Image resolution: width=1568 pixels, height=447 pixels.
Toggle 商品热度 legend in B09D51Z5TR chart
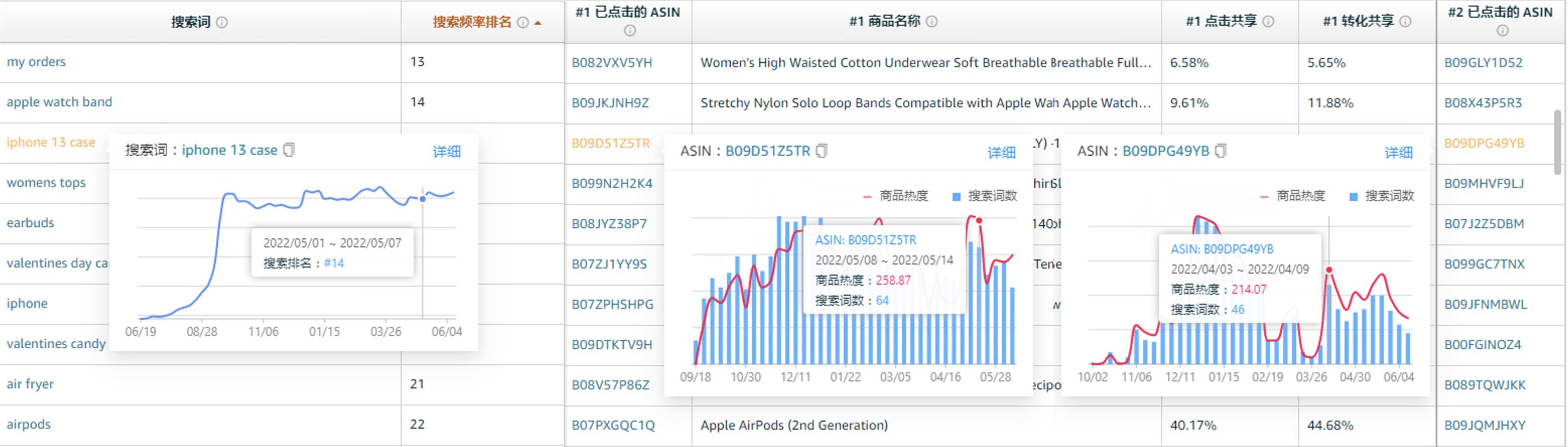pyautogui.click(x=897, y=196)
